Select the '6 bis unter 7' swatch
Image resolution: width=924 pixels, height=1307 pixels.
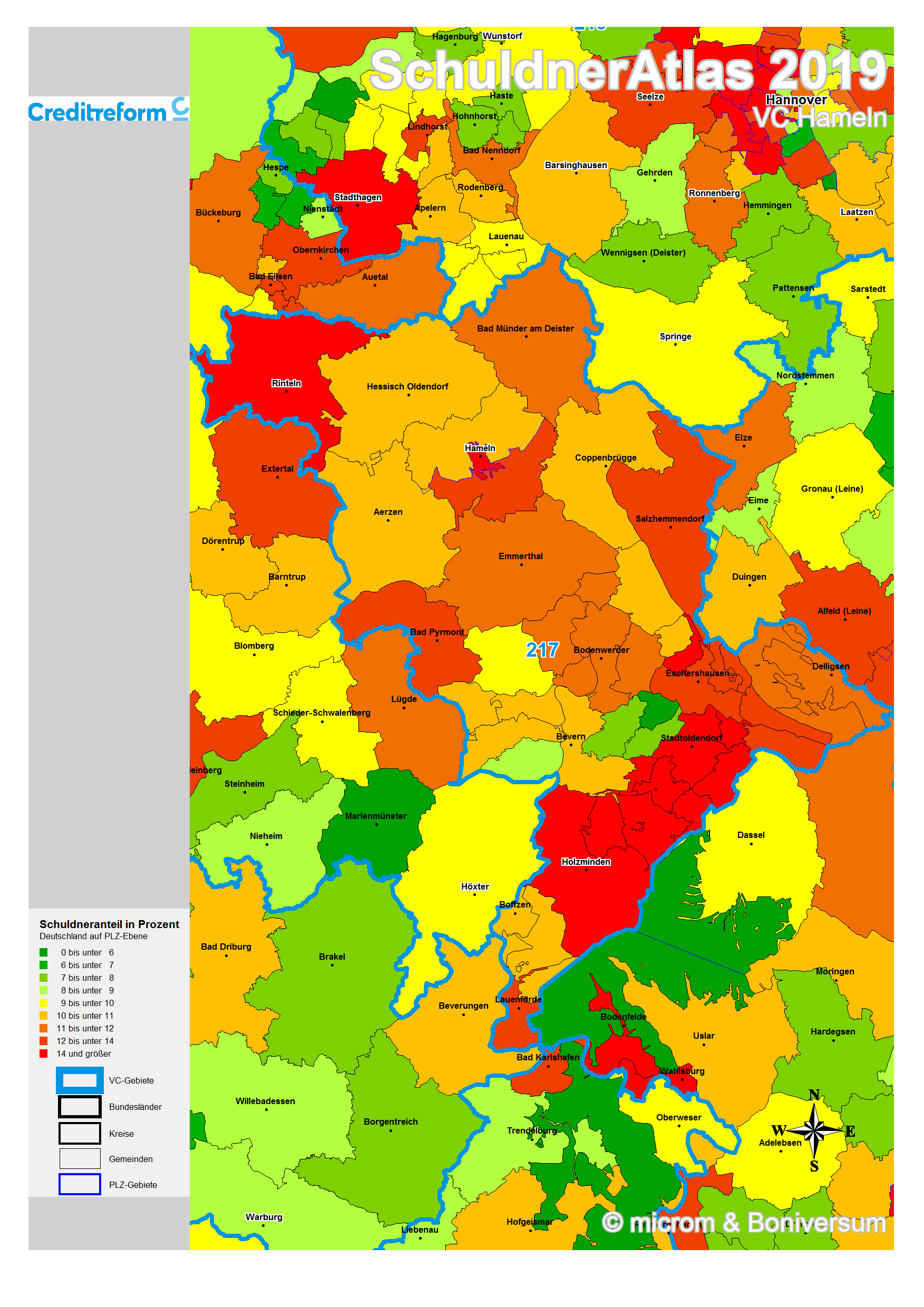(x=43, y=964)
